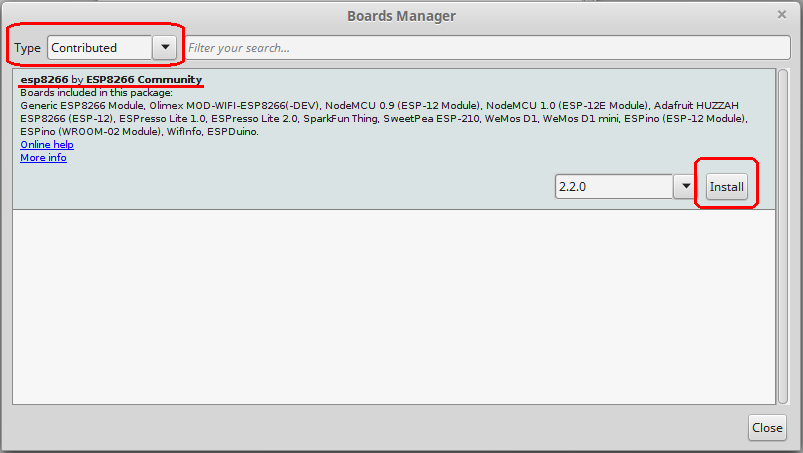Open the Online help link
The width and height of the screenshot is (803, 453).
tap(47, 145)
